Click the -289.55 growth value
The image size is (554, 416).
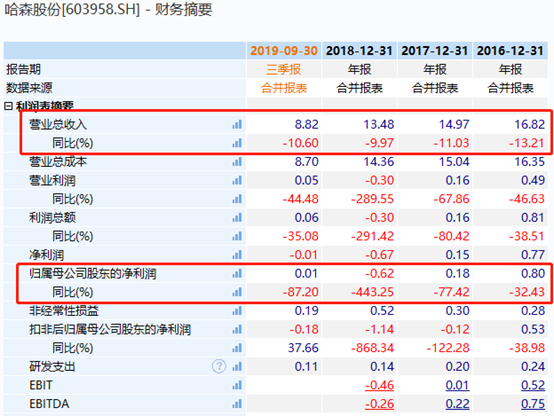coord(372,199)
